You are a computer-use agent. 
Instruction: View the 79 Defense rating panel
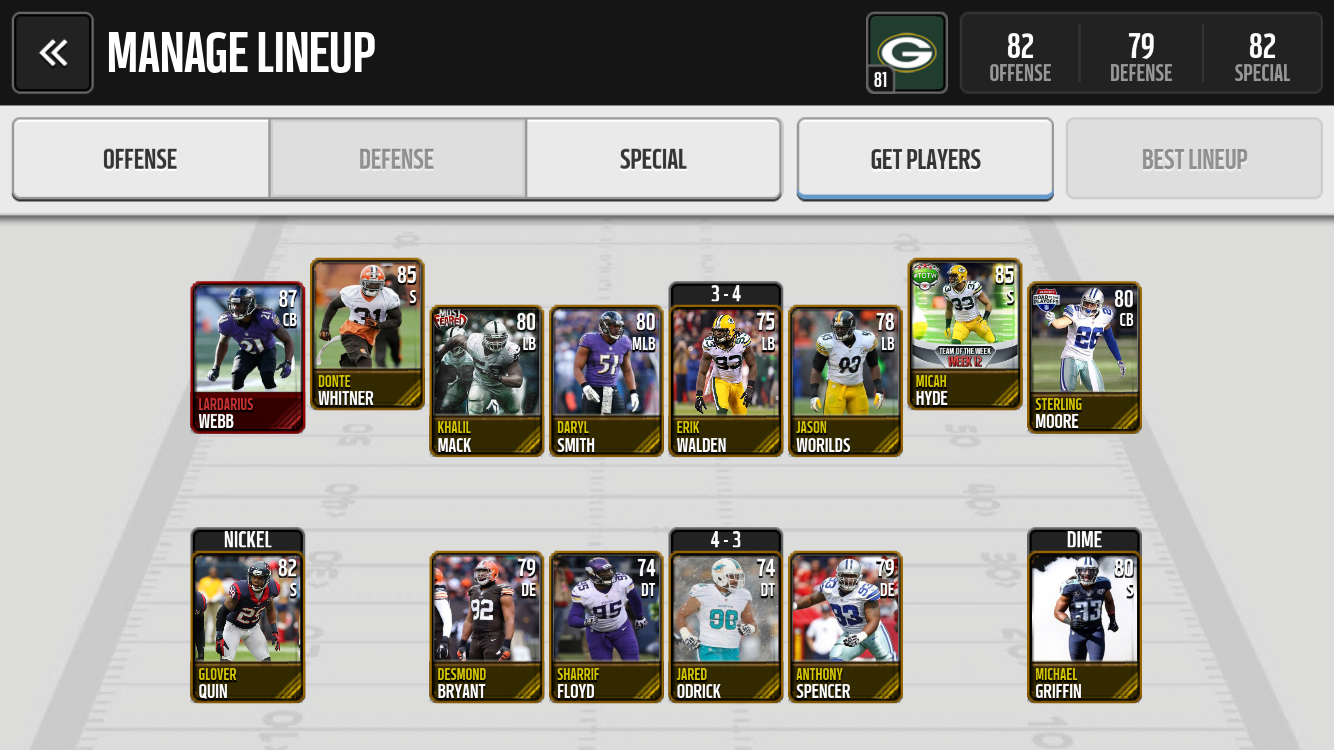point(1141,53)
